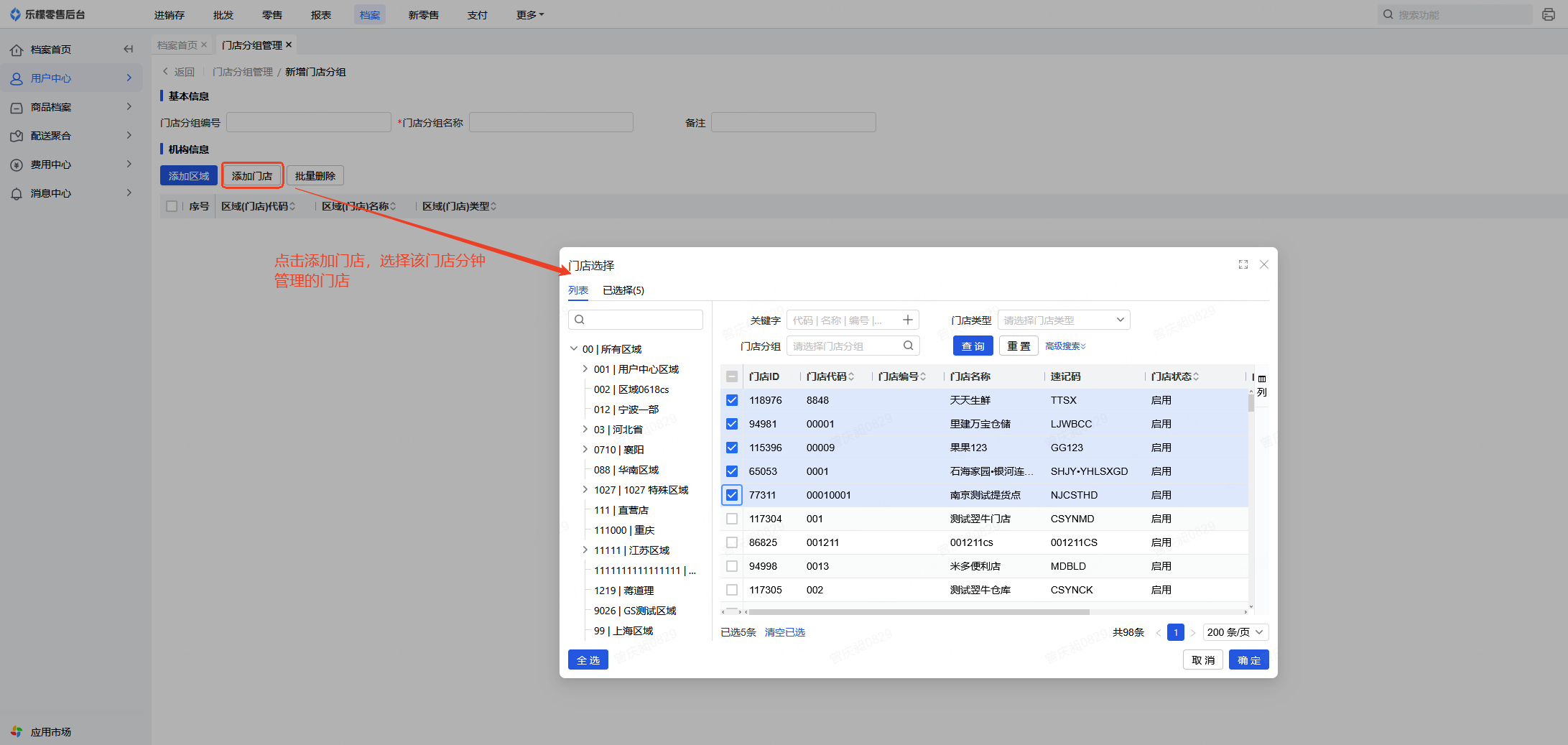This screenshot has height=745, width=1568.
Task: Switch to the 已选择(5) tab
Action: 623,290
